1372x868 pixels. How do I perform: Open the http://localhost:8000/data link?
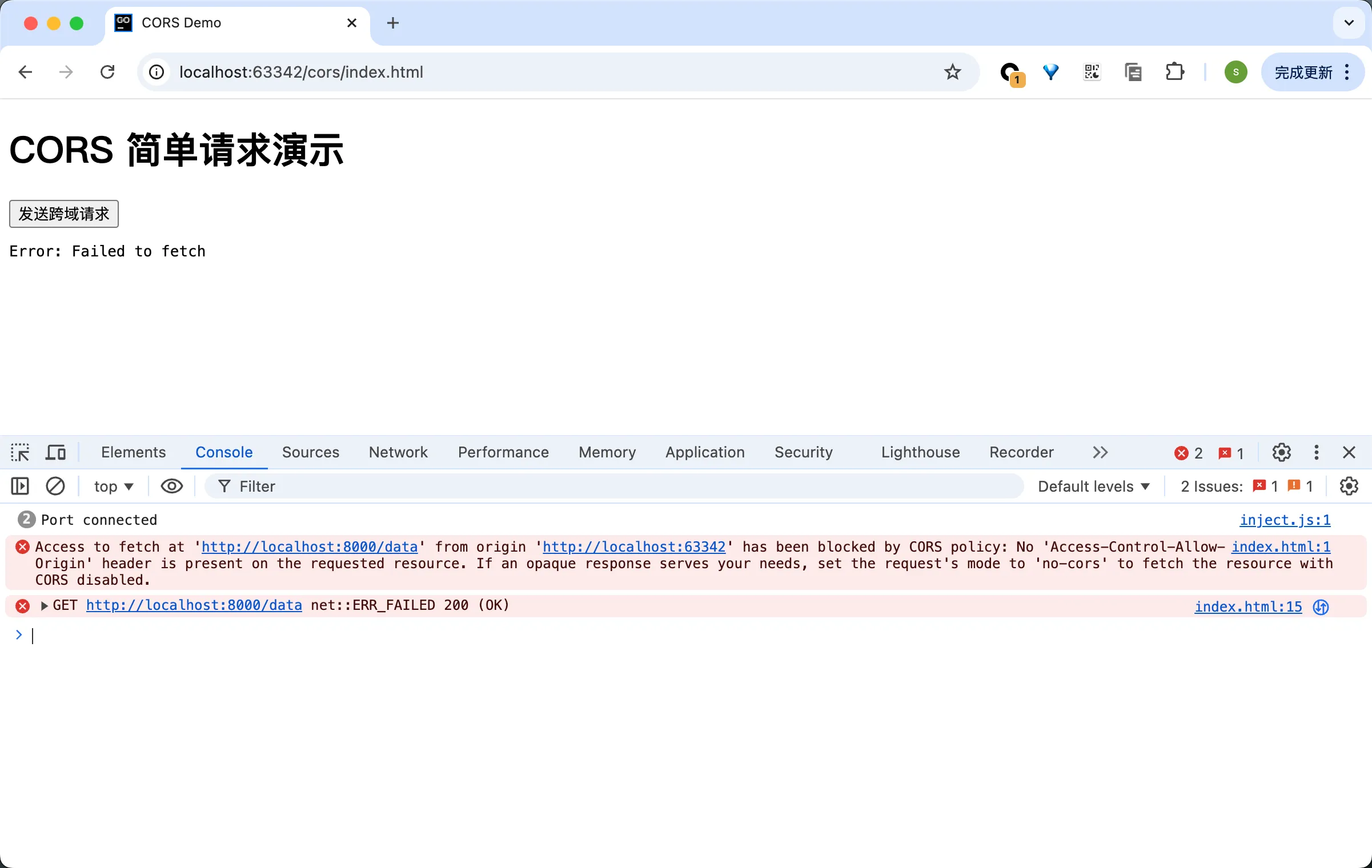pyautogui.click(x=194, y=604)
